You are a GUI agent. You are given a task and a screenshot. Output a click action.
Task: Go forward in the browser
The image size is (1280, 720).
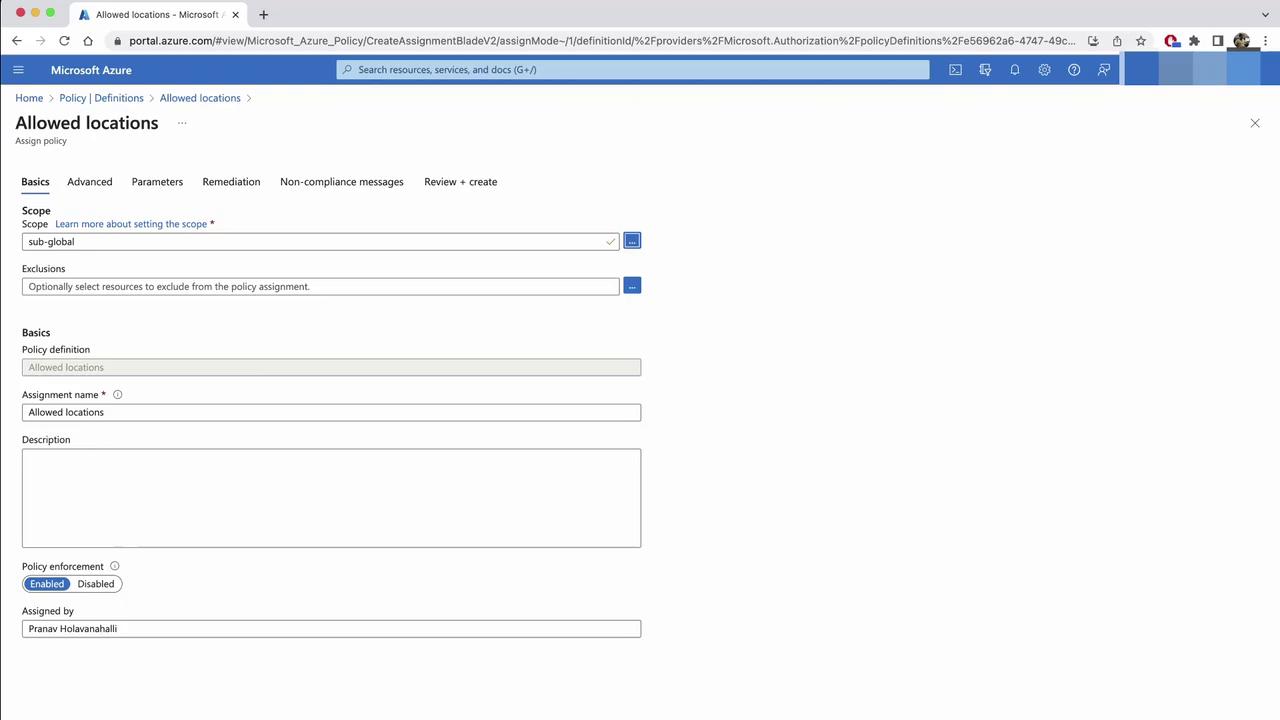click(x=40, y=41)
